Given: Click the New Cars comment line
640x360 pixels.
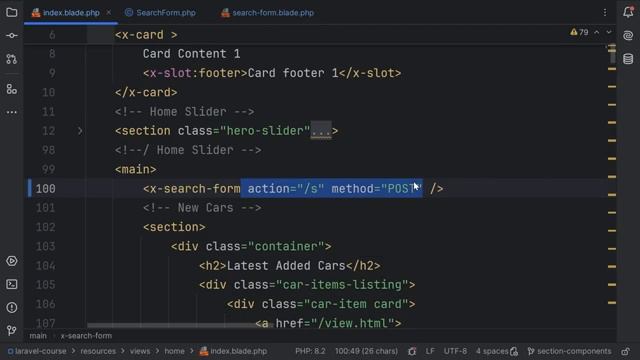Looking at the screenshot, I should tap(202, 208).
